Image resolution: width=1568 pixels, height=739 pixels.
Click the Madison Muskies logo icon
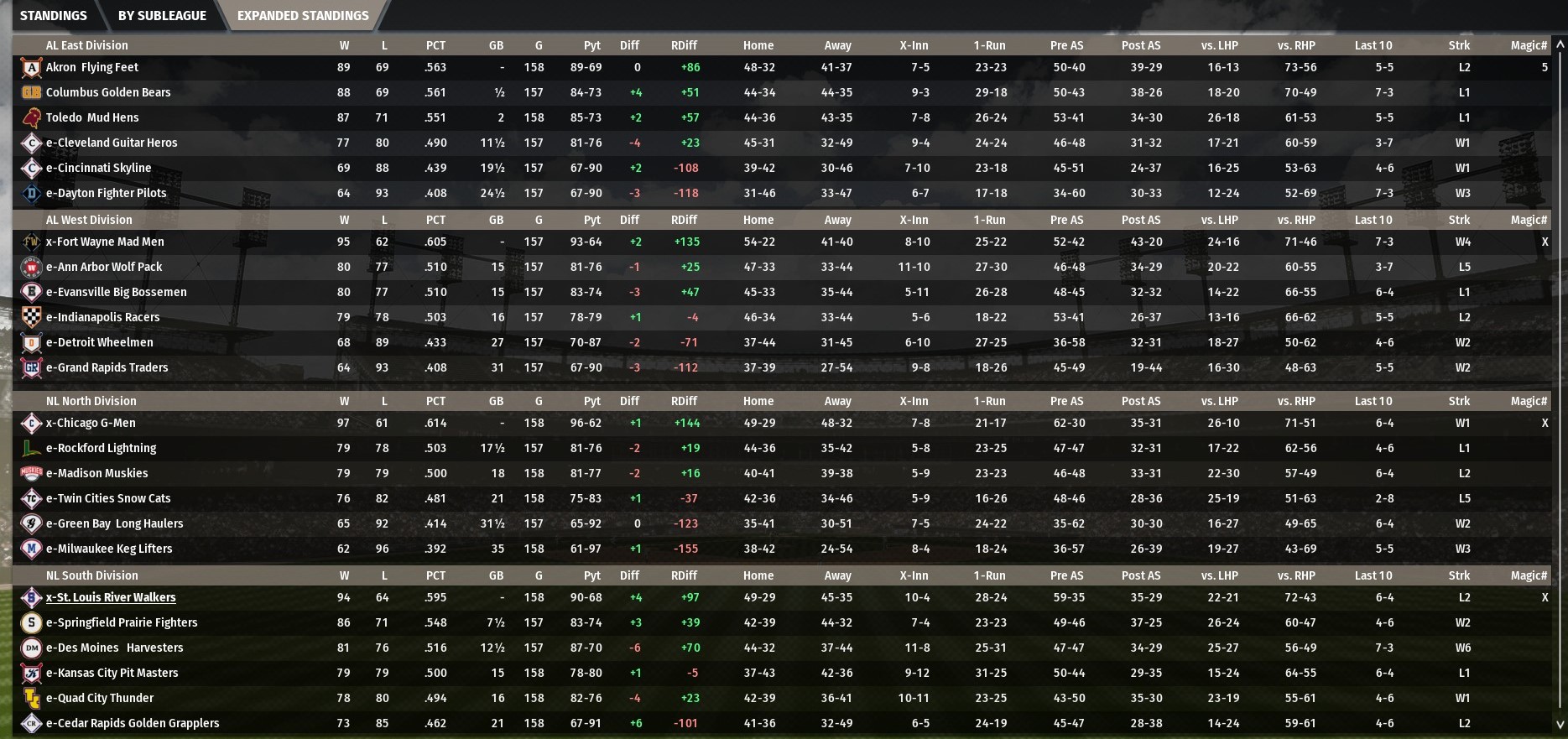click(31, 474)
